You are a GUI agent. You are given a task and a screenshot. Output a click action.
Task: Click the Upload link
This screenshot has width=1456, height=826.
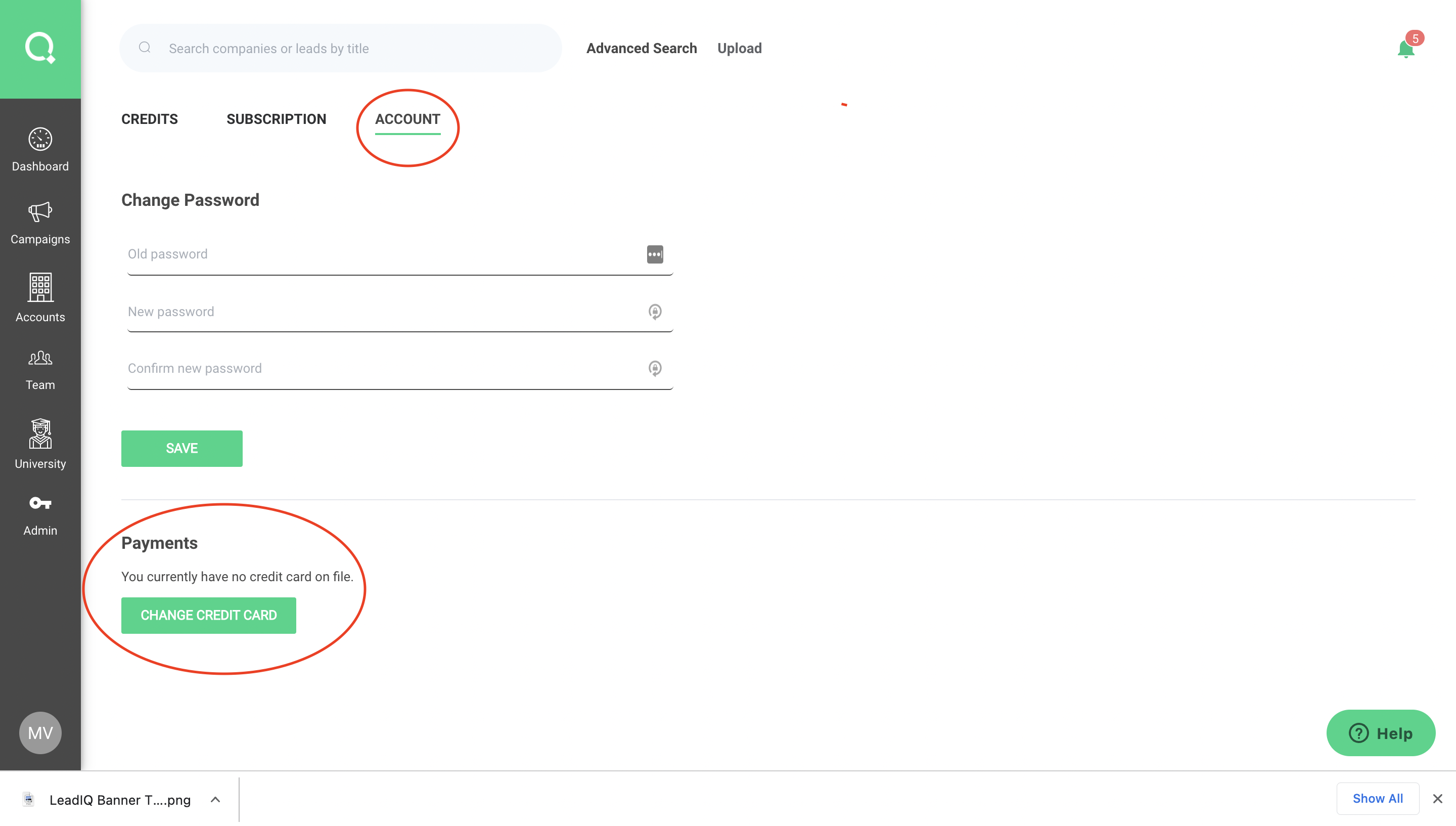pyautogui.click(x=739, y=48)
